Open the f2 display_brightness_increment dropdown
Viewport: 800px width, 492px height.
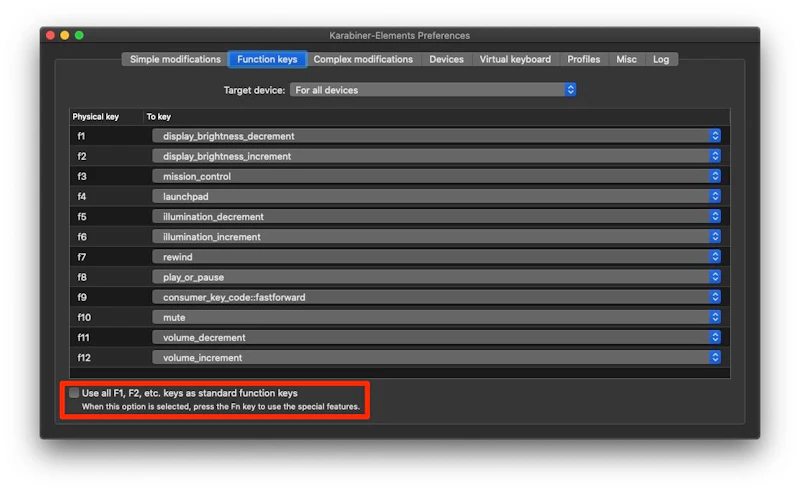click(436, 156)
